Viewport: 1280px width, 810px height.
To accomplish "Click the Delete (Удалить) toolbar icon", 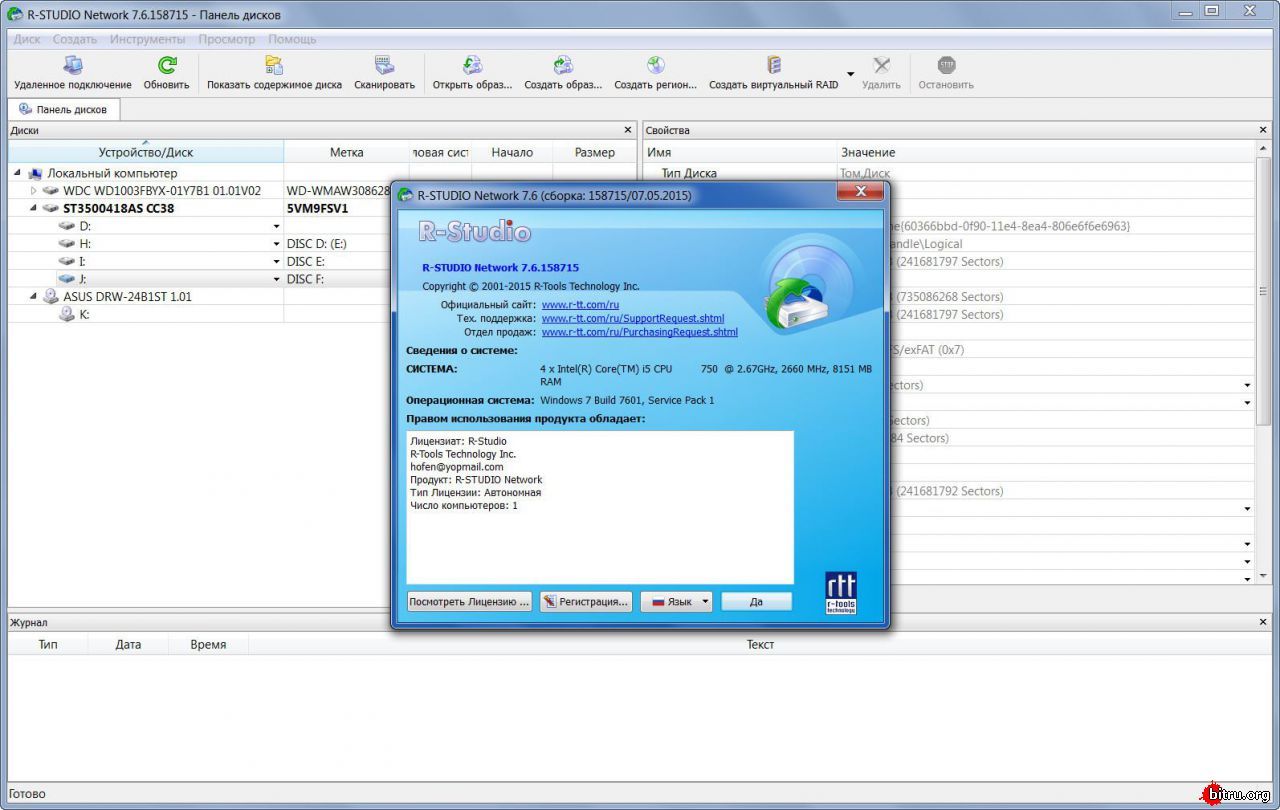I will (881, 65).
